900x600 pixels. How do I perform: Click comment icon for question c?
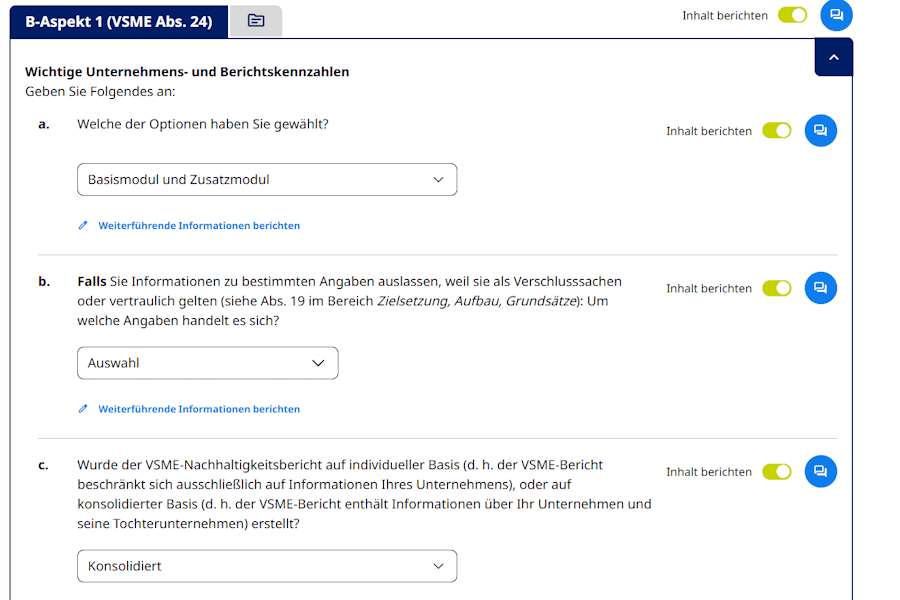(x=820, y=472)
